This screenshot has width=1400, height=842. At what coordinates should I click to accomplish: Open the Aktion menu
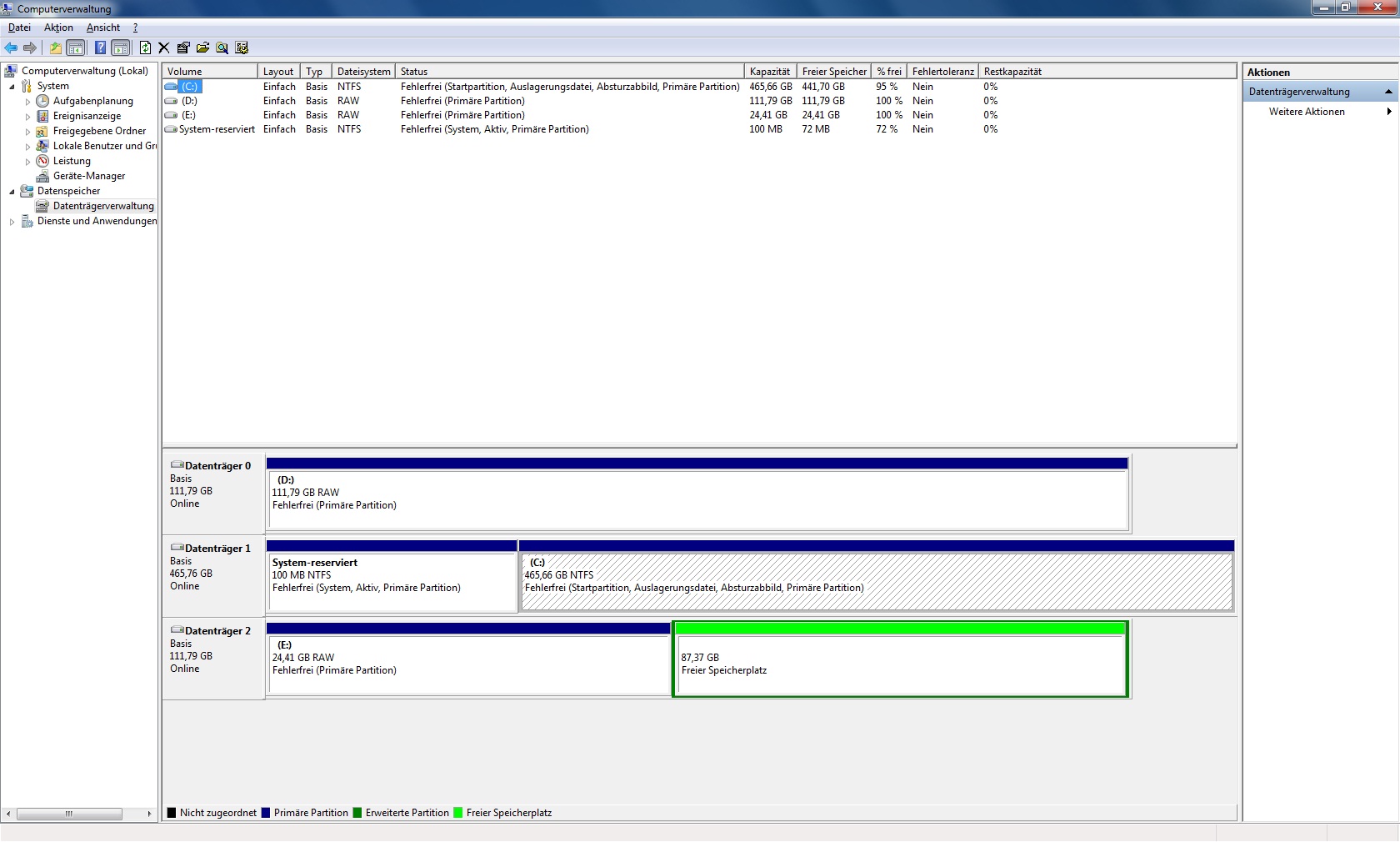tap(58, 28)
